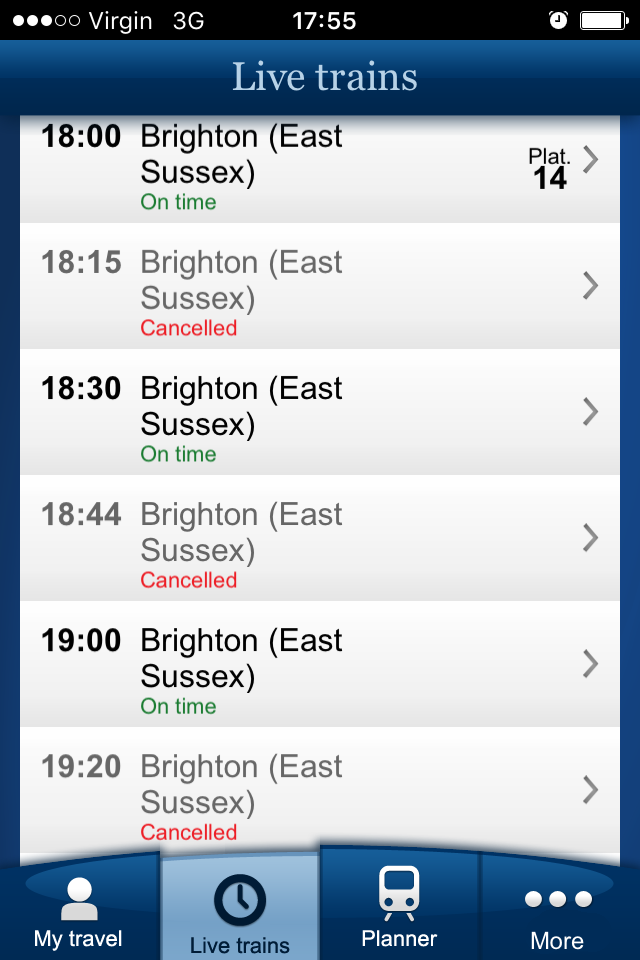
Task: Select the 19:00 Brighton train row
Action: pos(320,664)
